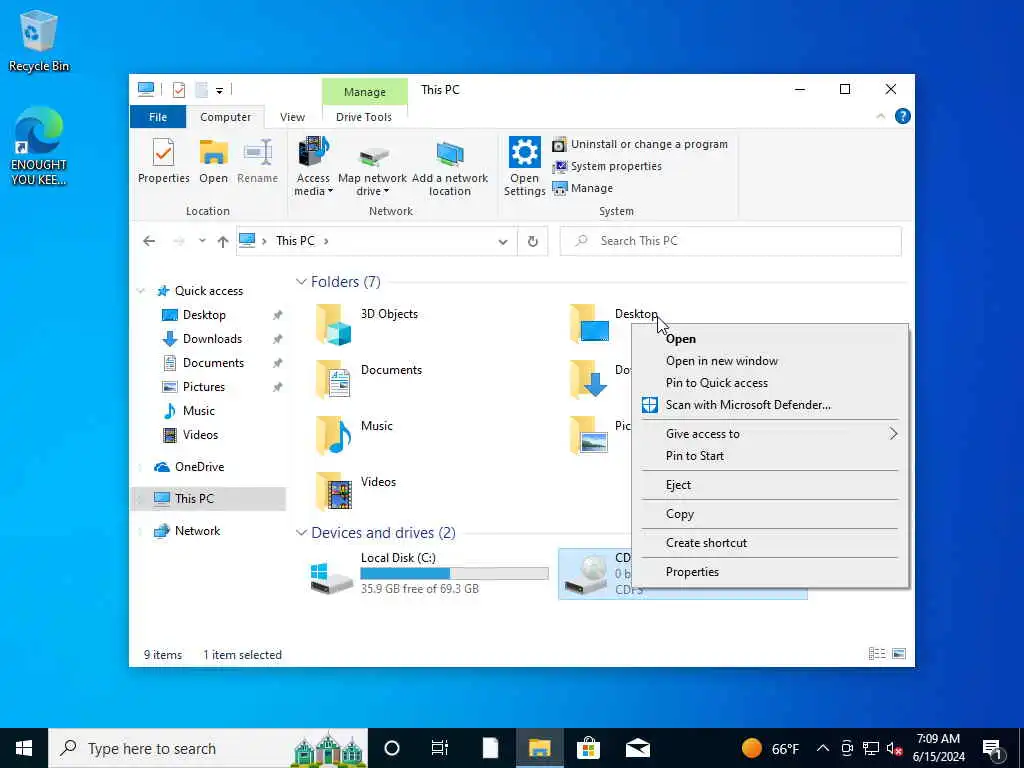Switch to the details view layout
The width and height of the screenshot is (1024, 768).
[x=876, y=654]
